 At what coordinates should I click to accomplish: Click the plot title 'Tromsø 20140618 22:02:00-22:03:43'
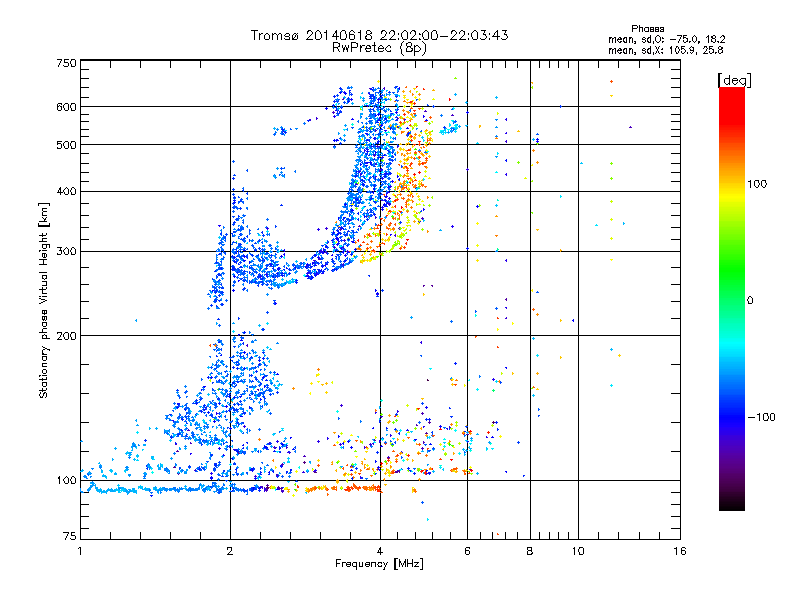tap(379, 35)
